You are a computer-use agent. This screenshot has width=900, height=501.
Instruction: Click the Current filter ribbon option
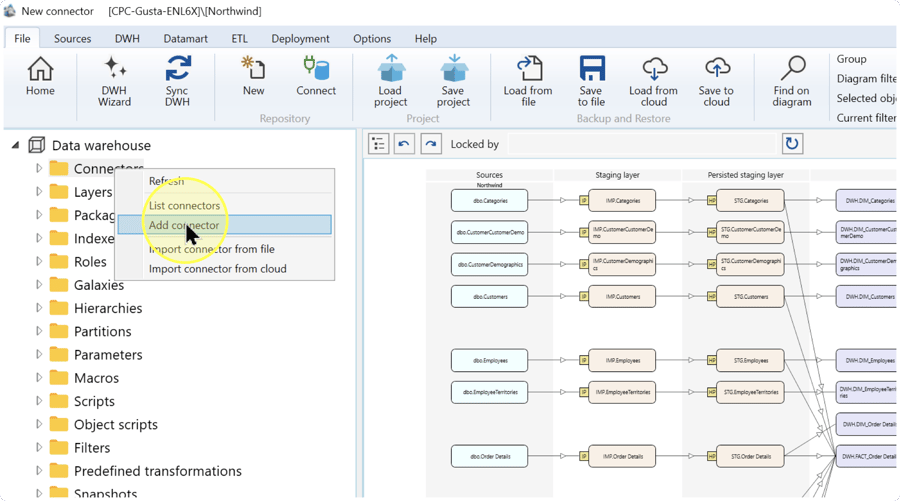(866, 118)
